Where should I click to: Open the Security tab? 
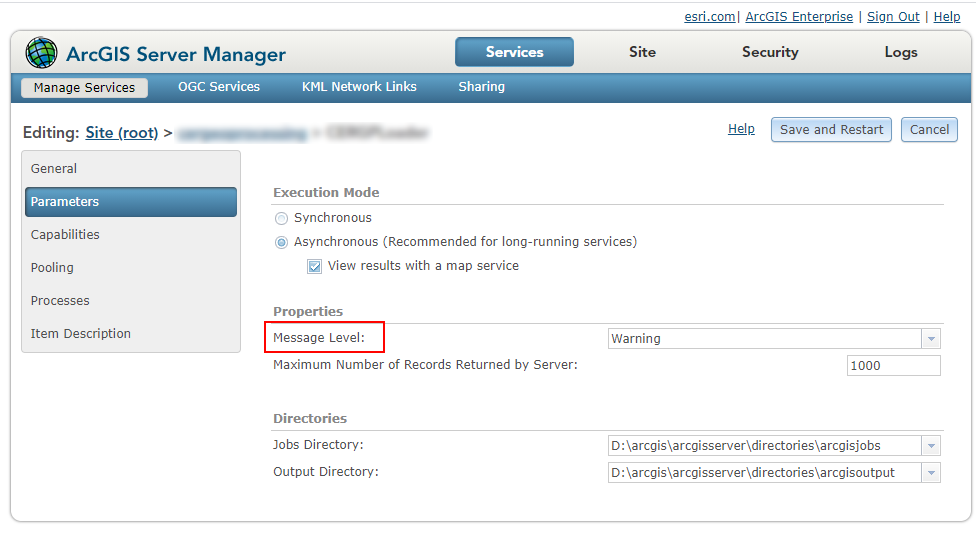tap(770, 52)
